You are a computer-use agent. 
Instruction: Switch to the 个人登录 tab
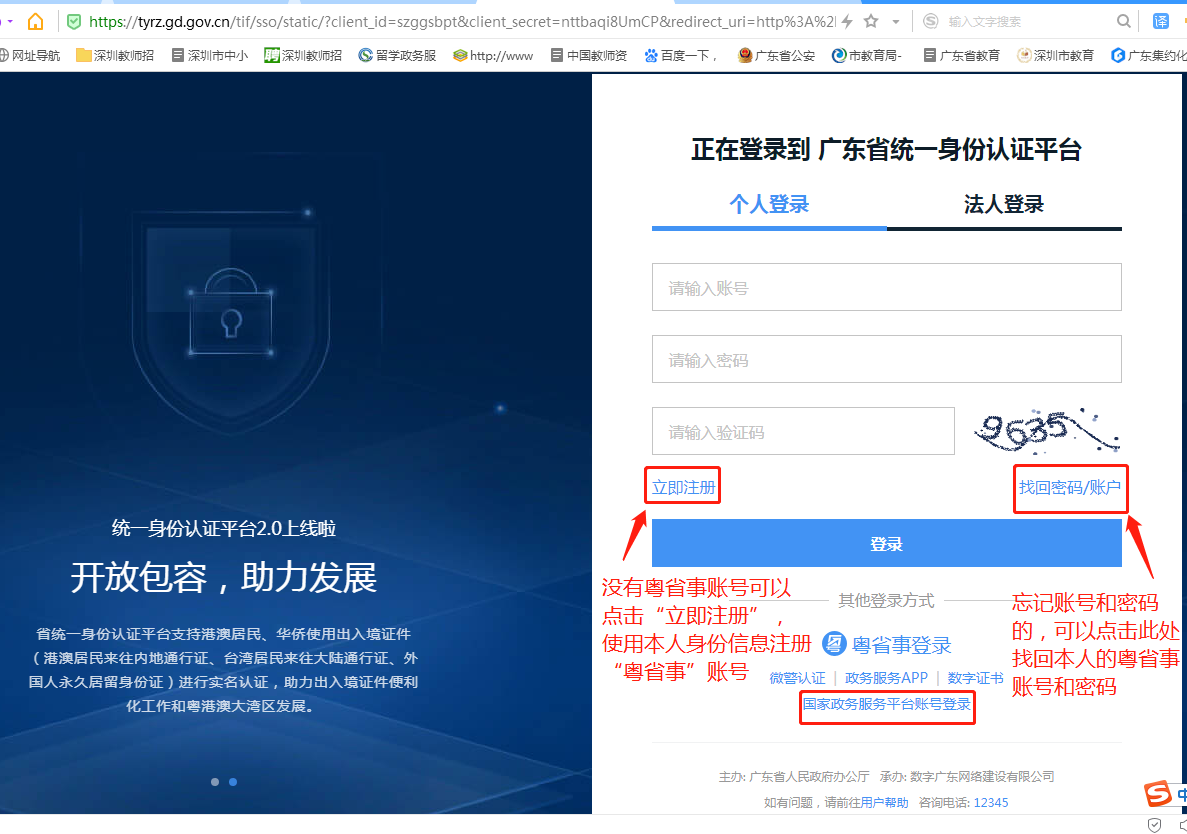pyautogui.click(x=769, y=204)
